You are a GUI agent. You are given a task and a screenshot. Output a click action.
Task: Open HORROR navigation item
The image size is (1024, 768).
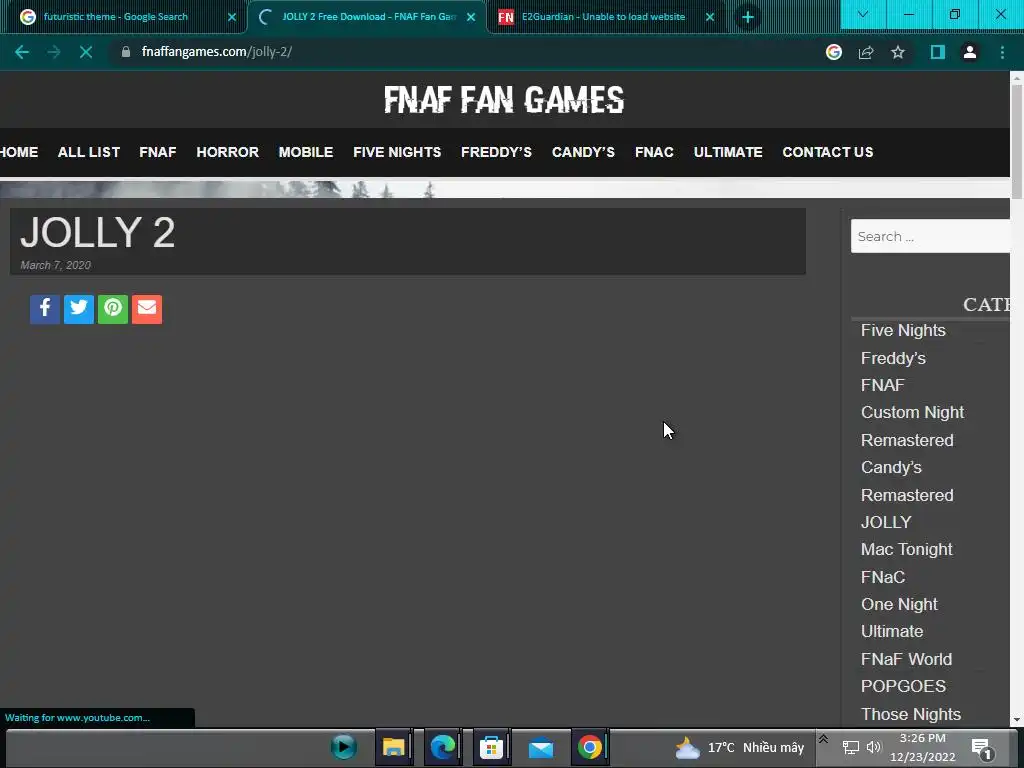[227, 152]
